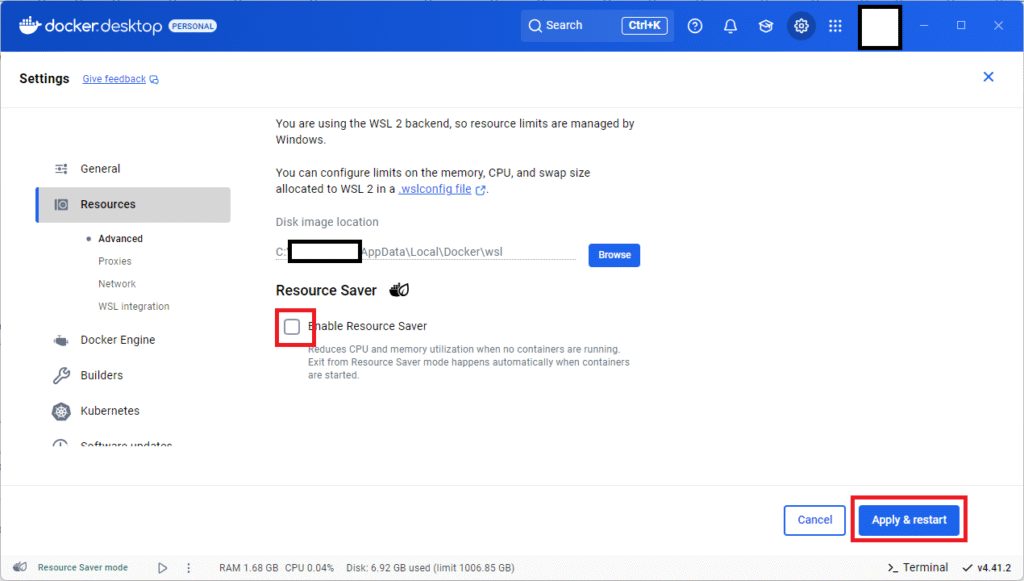Open the Network sub-item

point(117,284)
